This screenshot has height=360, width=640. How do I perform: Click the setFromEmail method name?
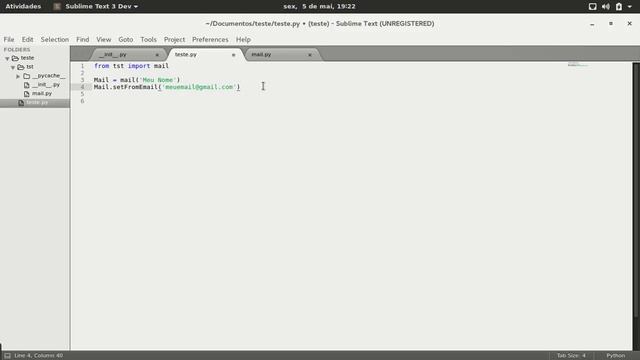click(136, 87)
